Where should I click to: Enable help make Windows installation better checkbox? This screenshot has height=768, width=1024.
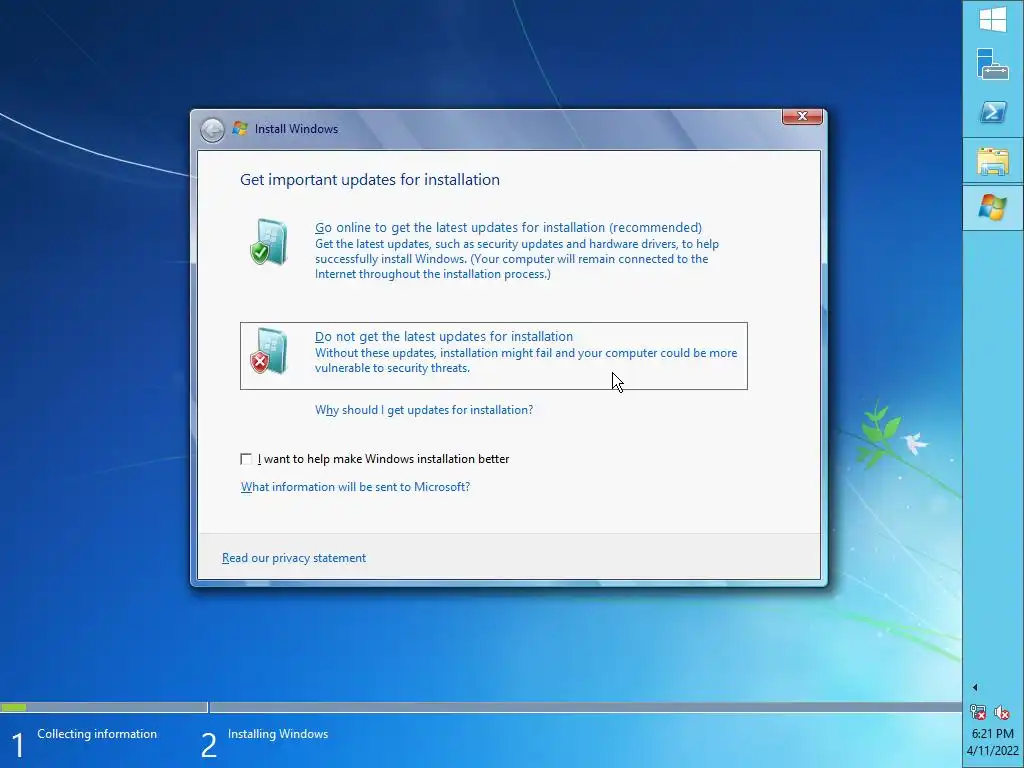(x=246, y=459)
